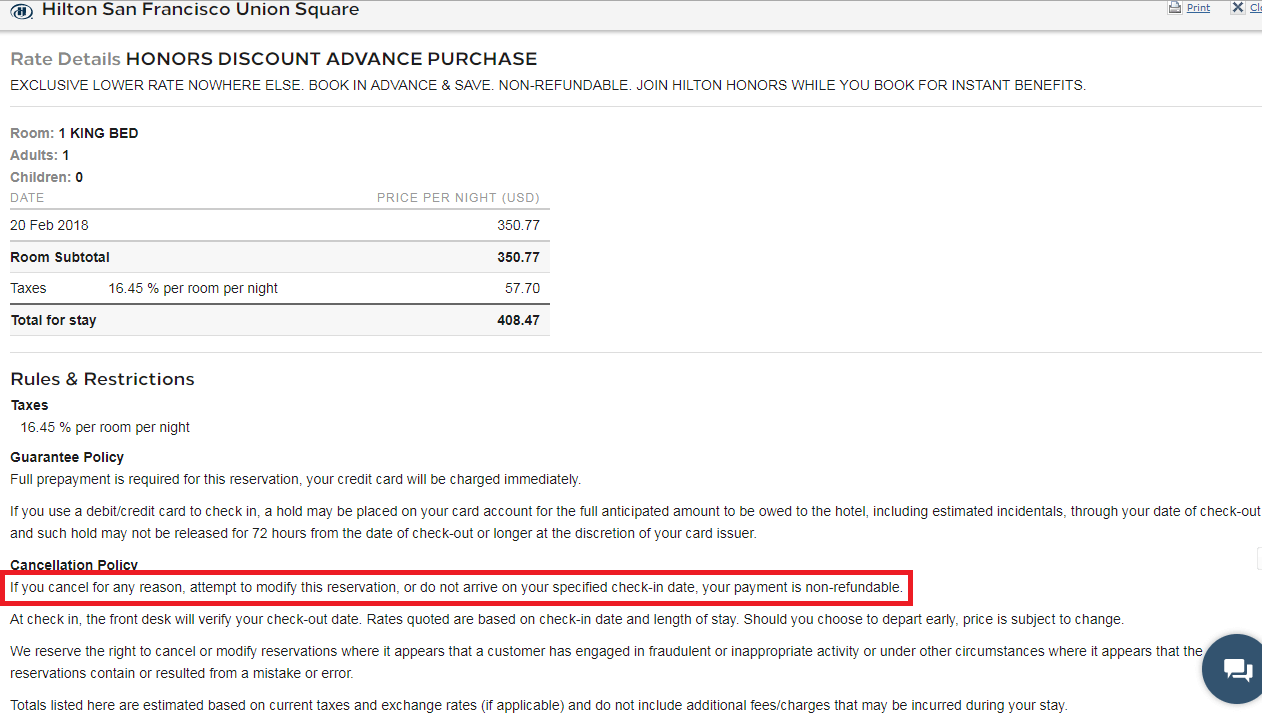Click the printer icon
The image size is (1262, 718).
(1175, 7)
